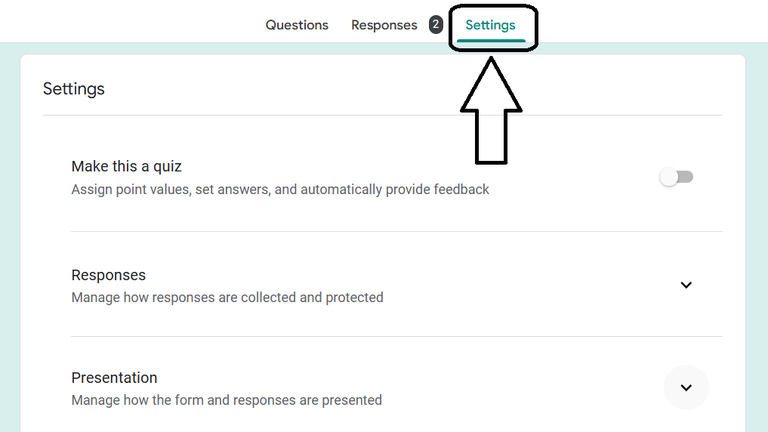Open the Presentation section heading
This screenshot has width=768, height=432.
(x=114, y=378)
